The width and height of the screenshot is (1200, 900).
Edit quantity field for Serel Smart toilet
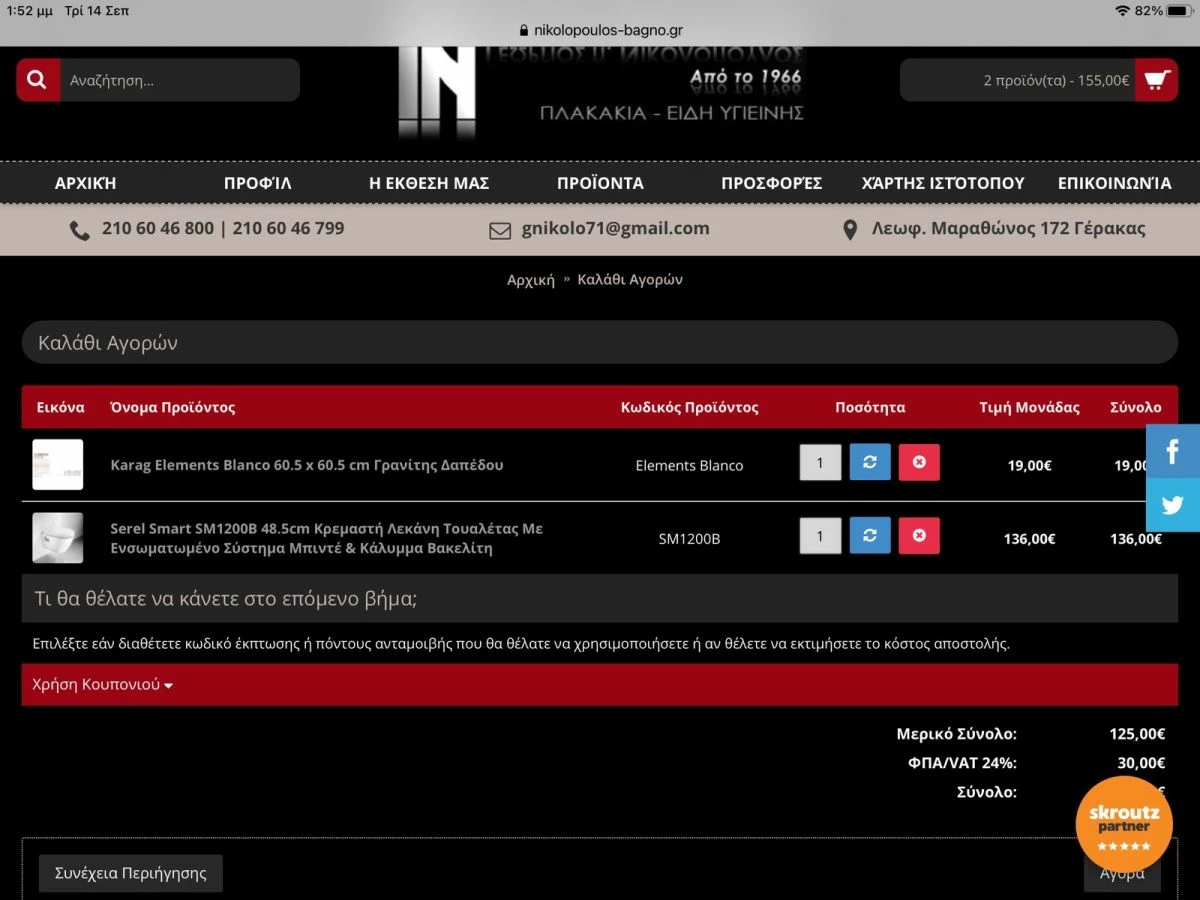820,536
